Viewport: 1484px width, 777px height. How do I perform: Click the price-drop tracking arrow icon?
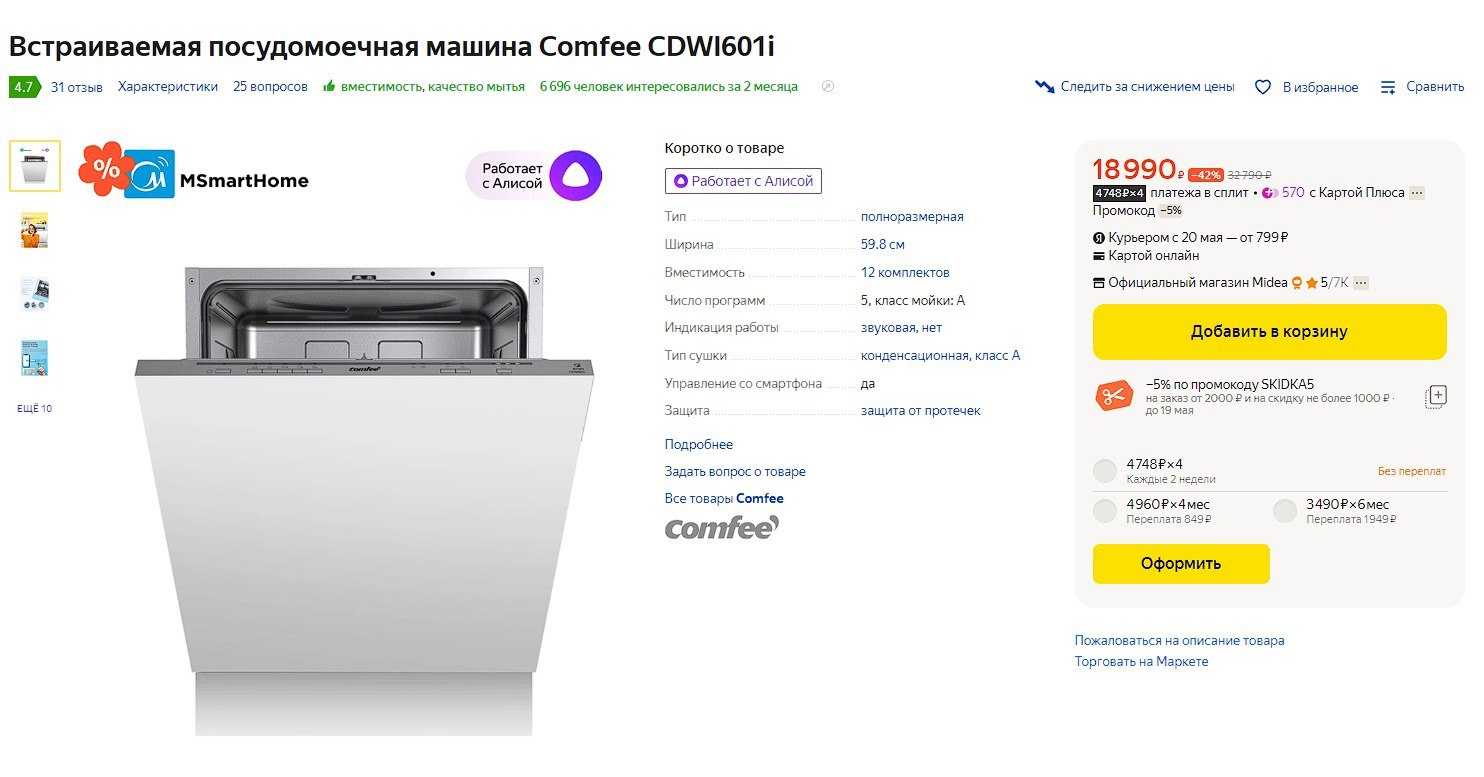[x=1044, y=87]
